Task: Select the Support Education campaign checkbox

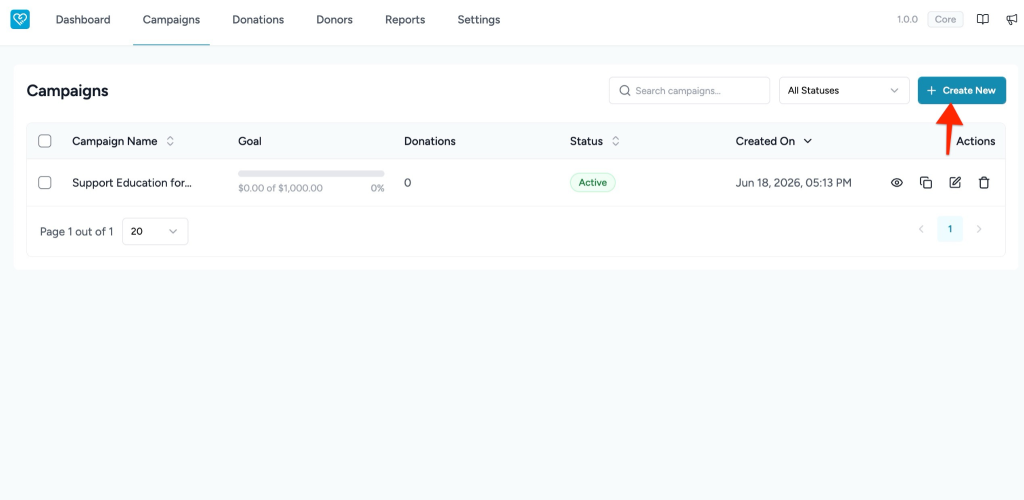Action: pos(44,183)
